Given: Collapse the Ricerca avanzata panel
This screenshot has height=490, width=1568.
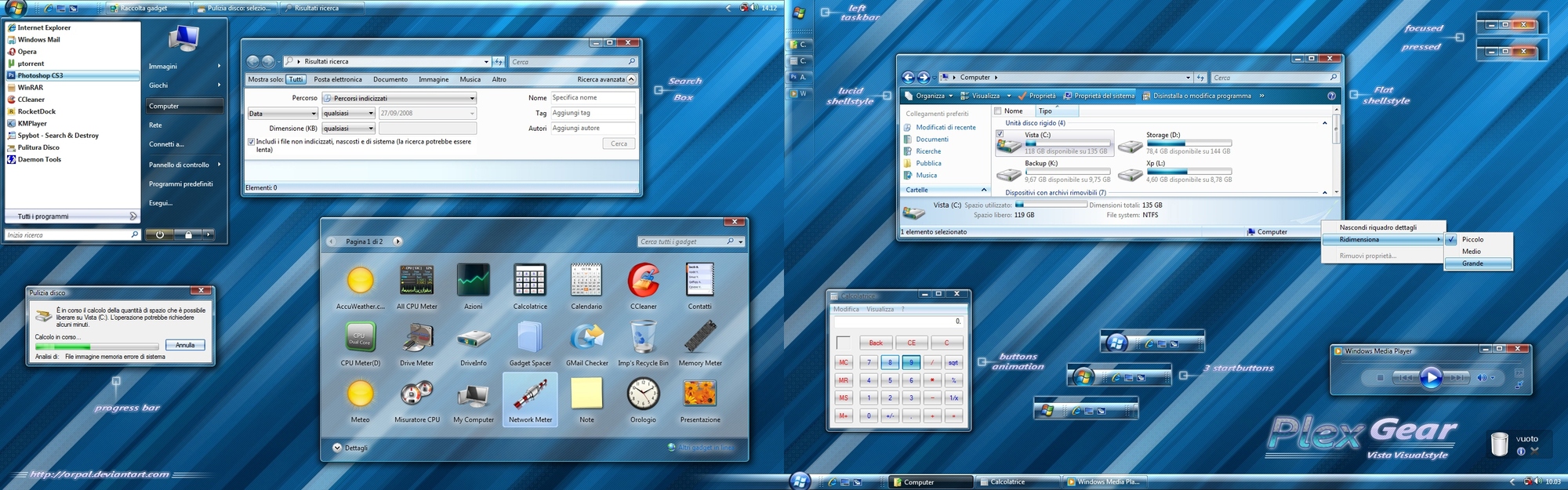Looking at the screenshot, I should [631, 79].
